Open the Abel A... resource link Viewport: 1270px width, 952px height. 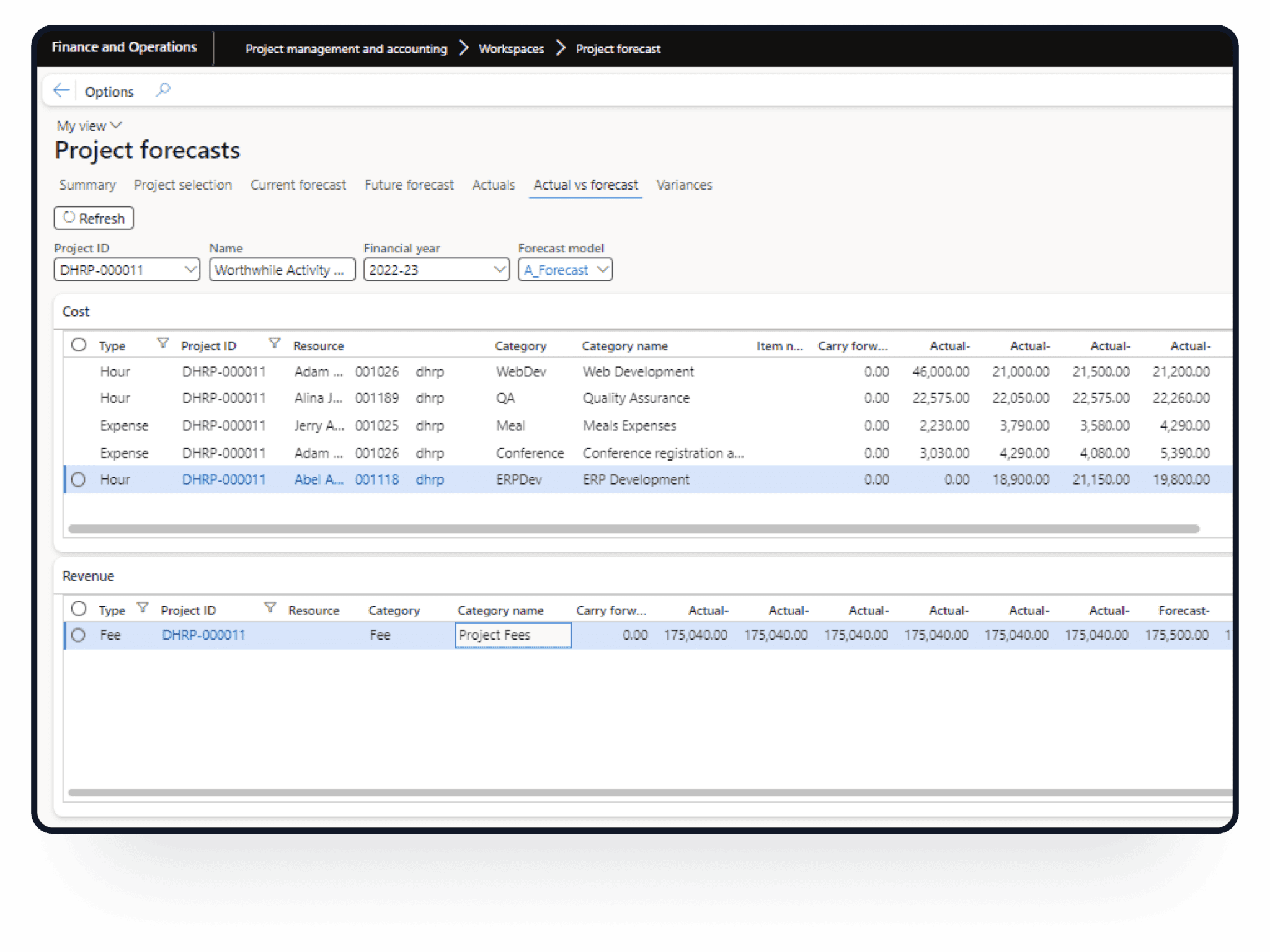[x=319, y=480]
